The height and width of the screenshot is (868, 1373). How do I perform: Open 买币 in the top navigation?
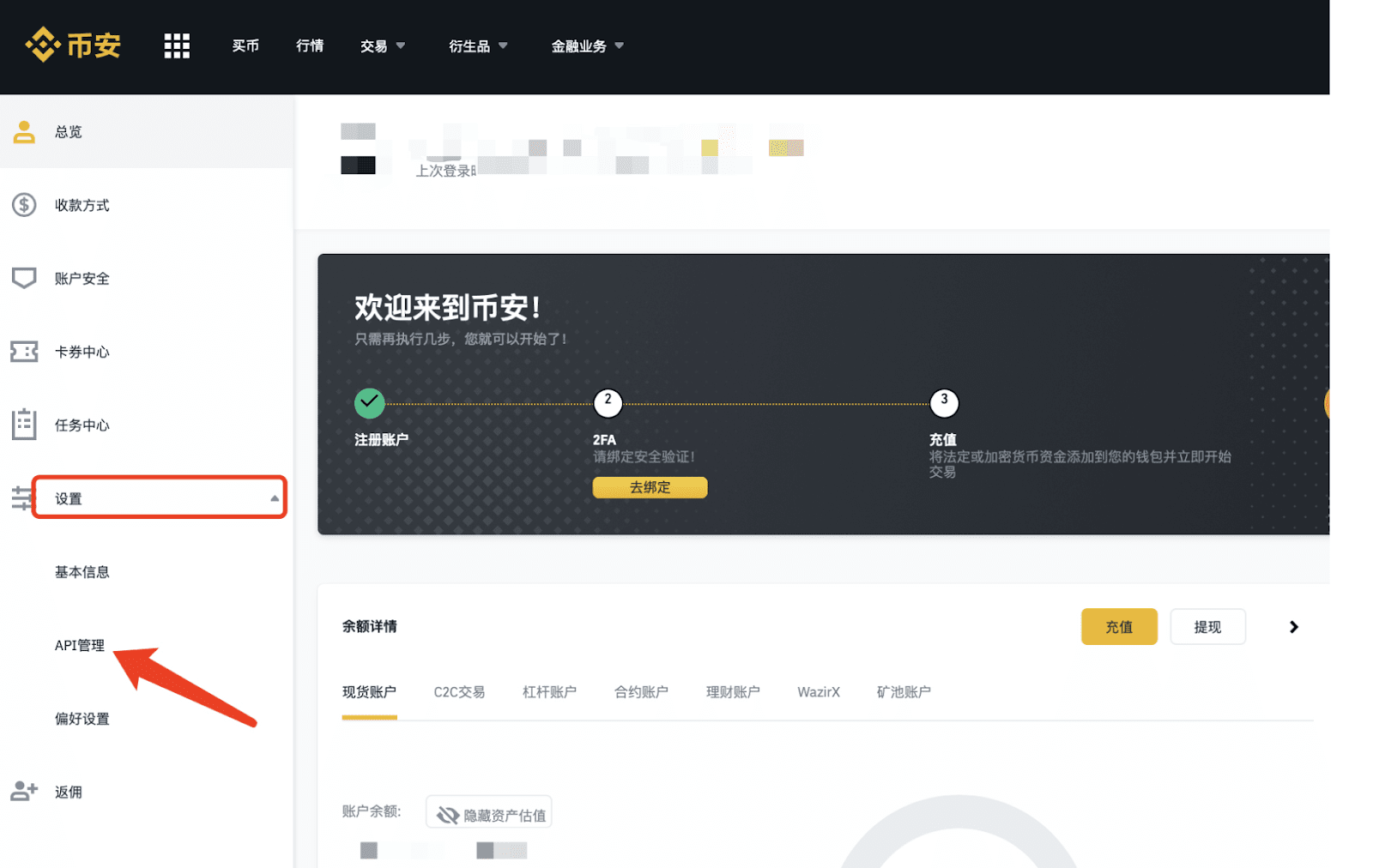pyautogui.click(x=245, y=45)
